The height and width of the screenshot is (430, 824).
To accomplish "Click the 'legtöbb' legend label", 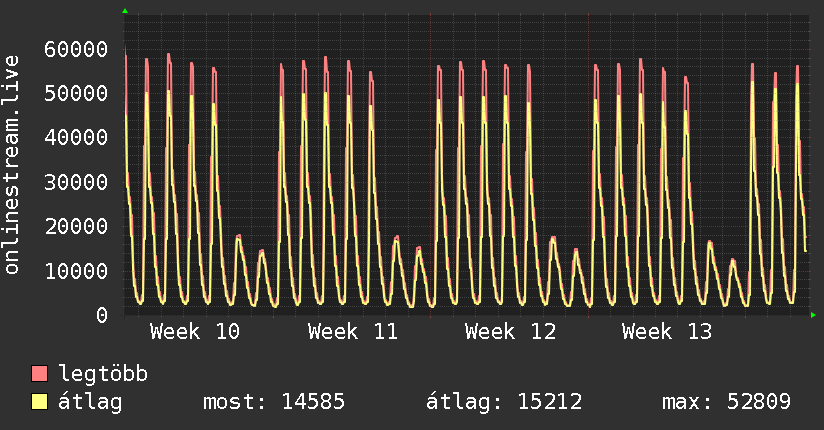I will pos(103,374).
